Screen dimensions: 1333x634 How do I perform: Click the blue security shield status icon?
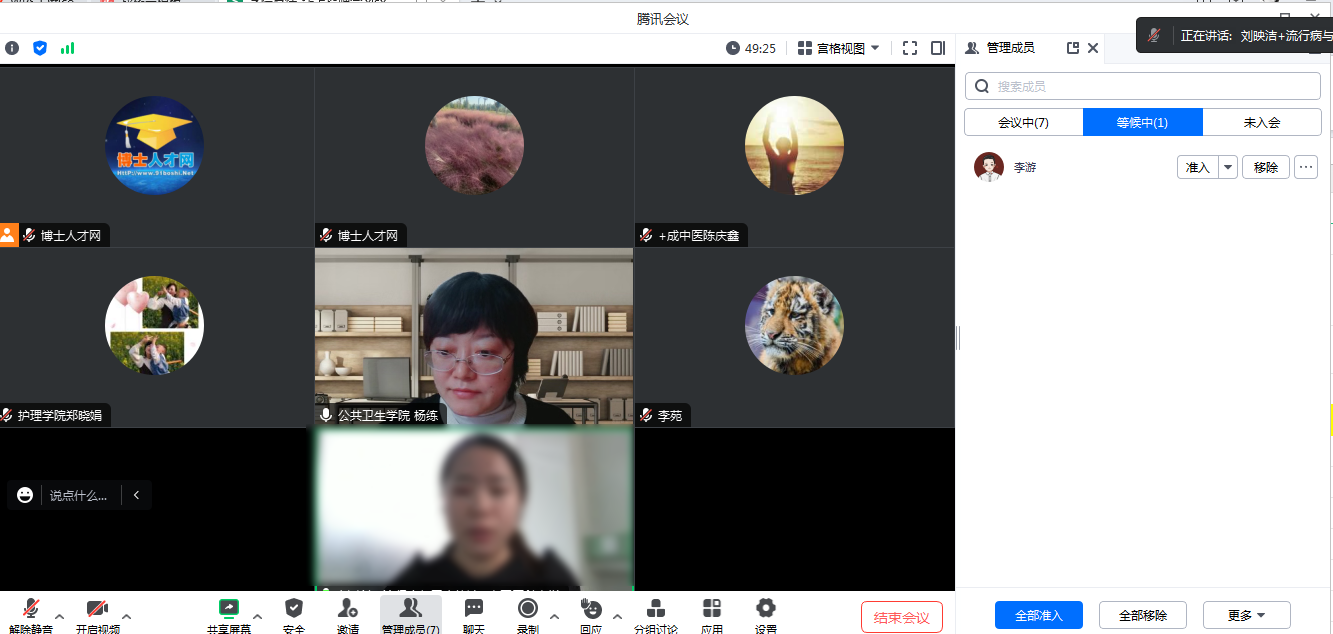point(40,47)
